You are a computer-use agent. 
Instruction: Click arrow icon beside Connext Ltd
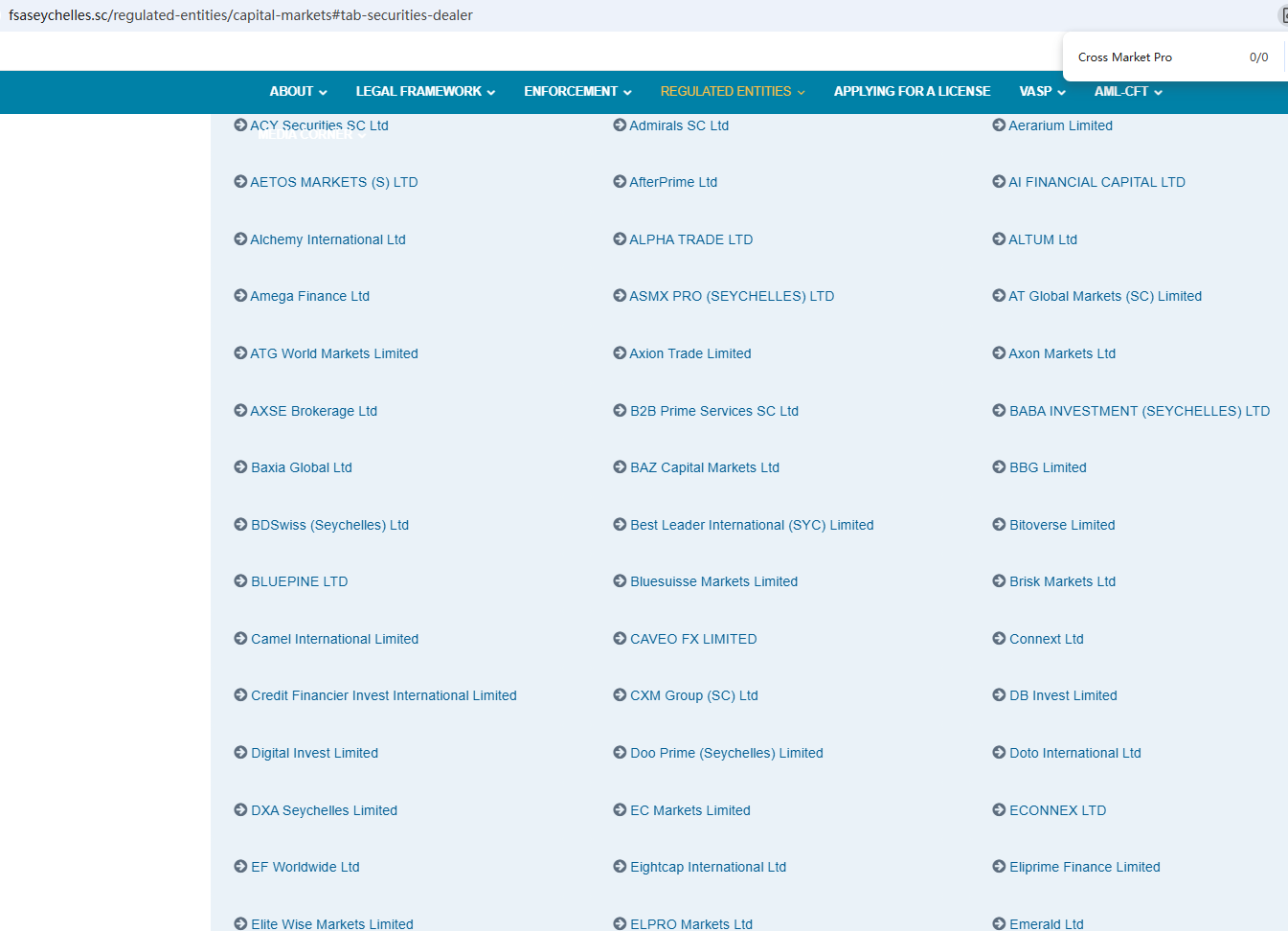(x=999, y=639)
